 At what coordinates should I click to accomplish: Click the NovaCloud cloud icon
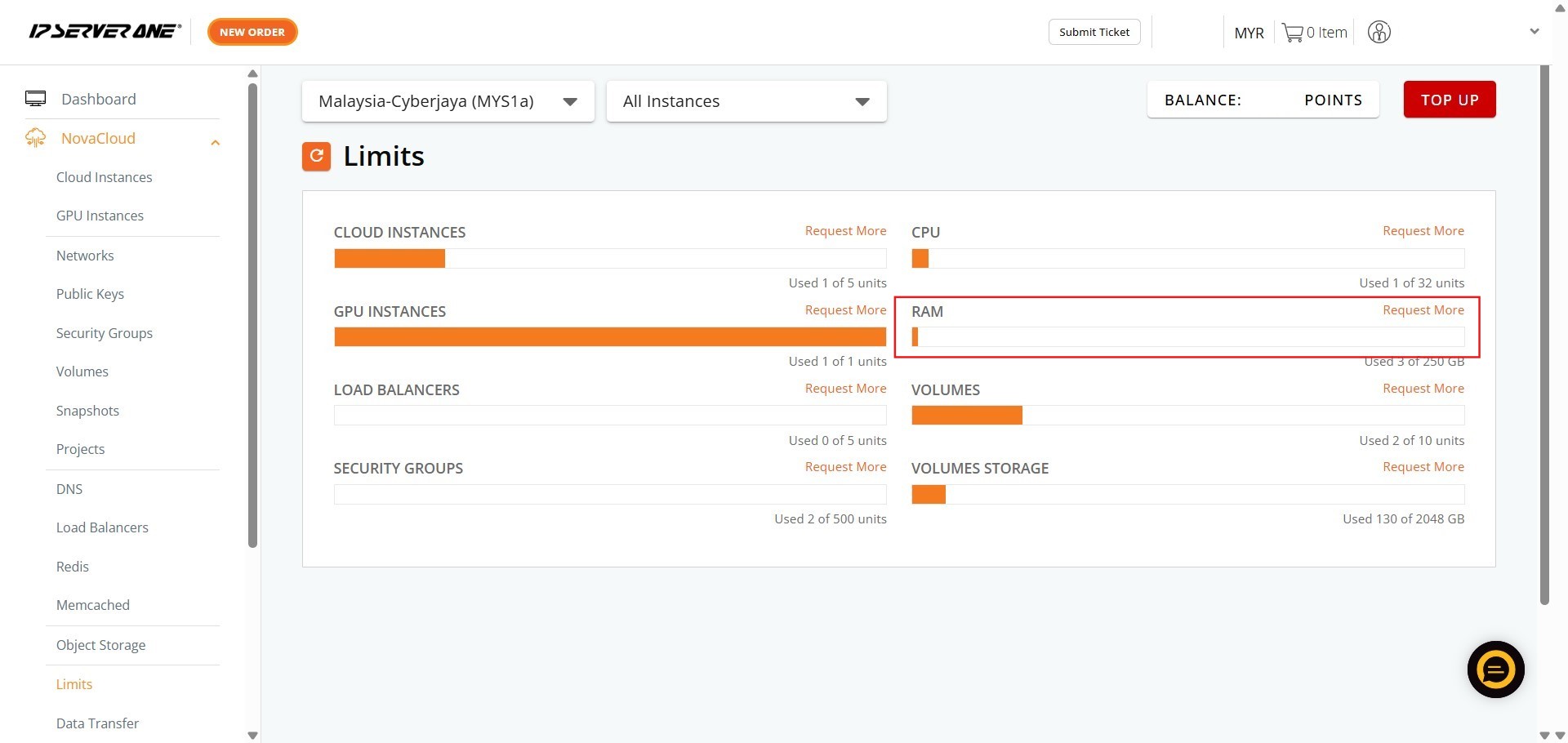(x=35, y=138)
